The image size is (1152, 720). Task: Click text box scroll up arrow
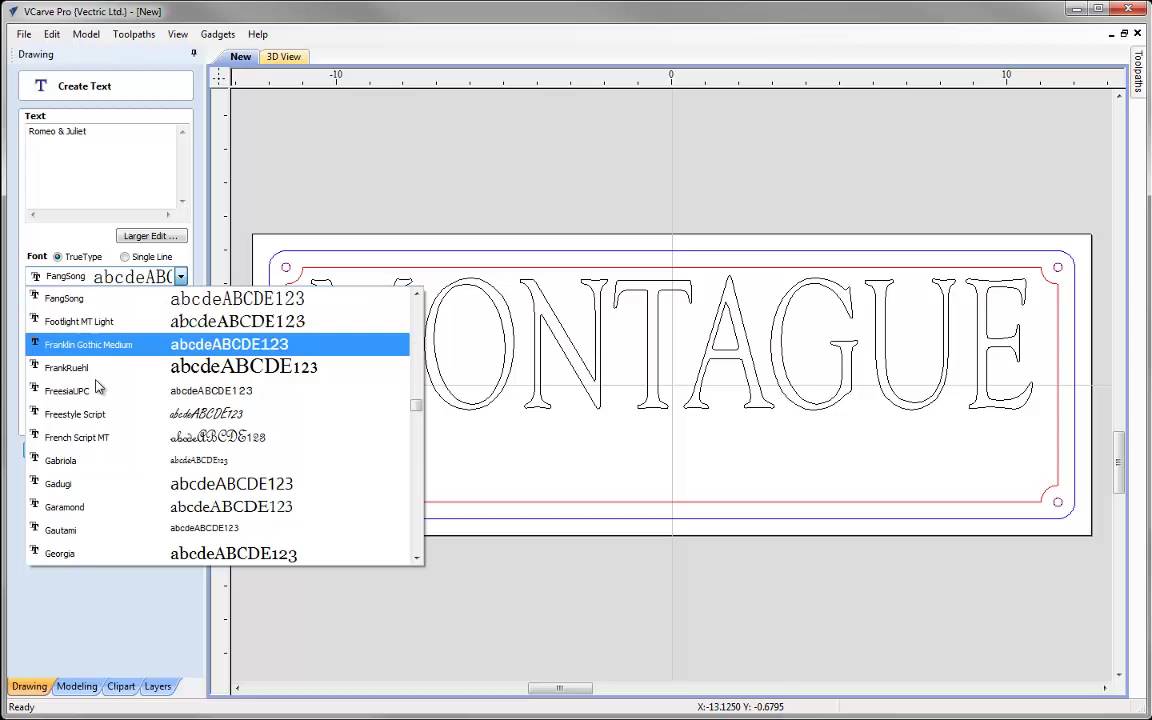point(183,132)
